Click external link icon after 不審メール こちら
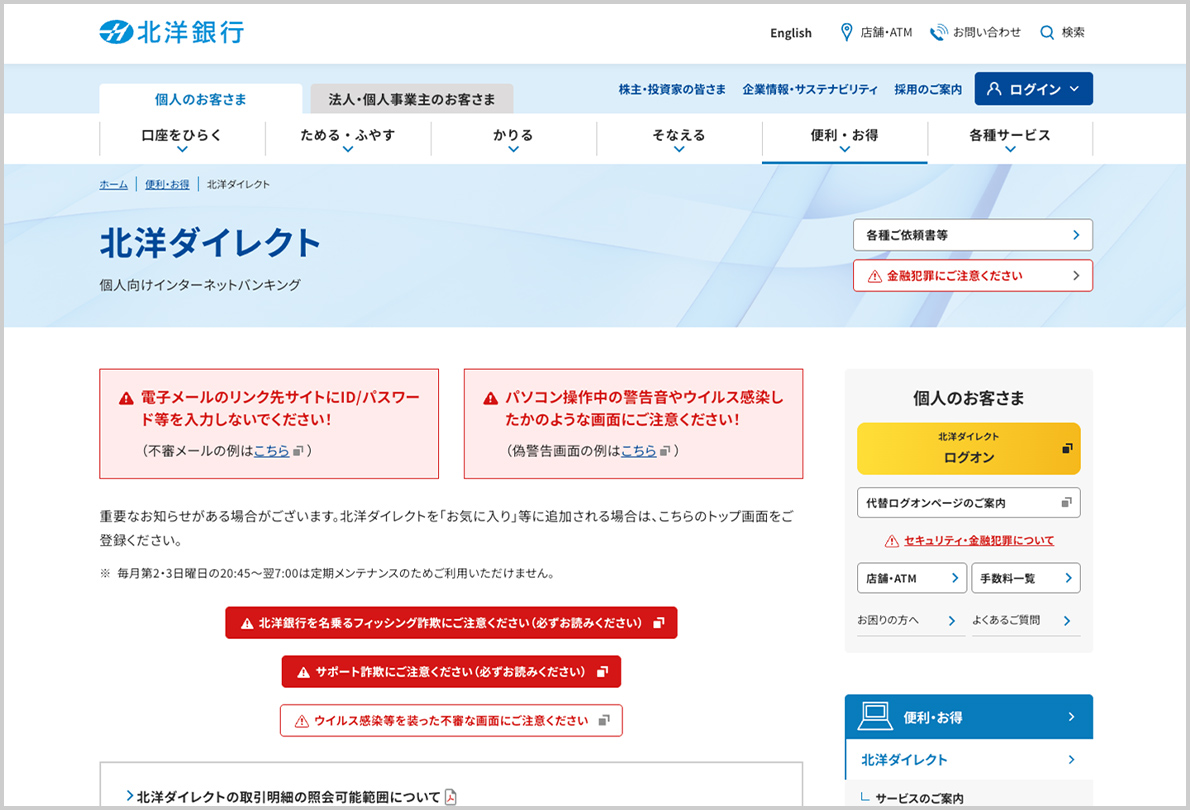This screenshot has height=810, width=1190. [x=298, y=451]
